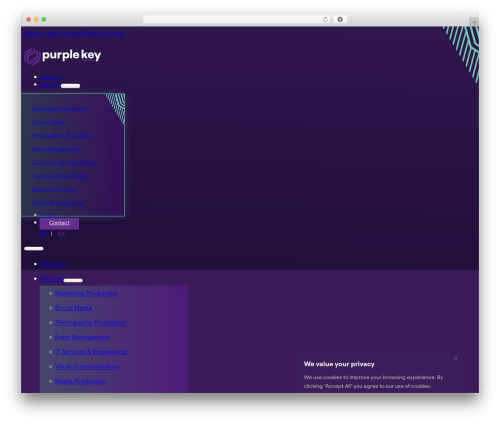The image size is (500, 423).
Task: Open Digital Programming in the teal-bordered dropdown
Action: [x=57, y=203]
